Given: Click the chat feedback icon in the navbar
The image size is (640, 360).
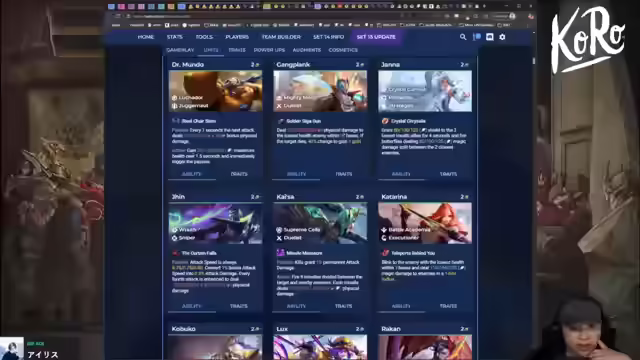Looking at the screenshot, I should tap(476, 37).
